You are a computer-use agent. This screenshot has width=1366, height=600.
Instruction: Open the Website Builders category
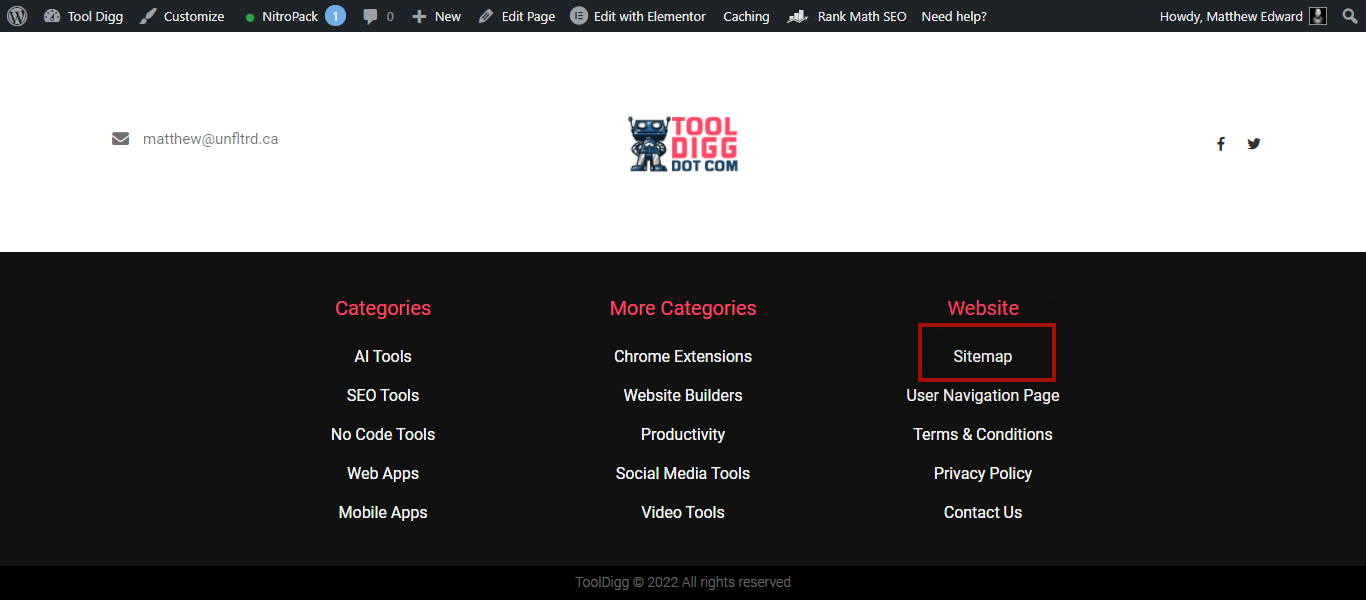pos(683,395)
